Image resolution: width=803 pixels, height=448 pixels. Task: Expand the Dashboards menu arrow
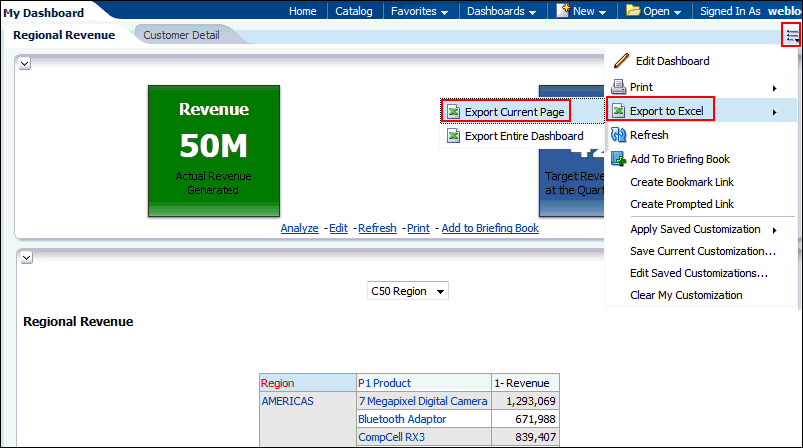point(533,12)
